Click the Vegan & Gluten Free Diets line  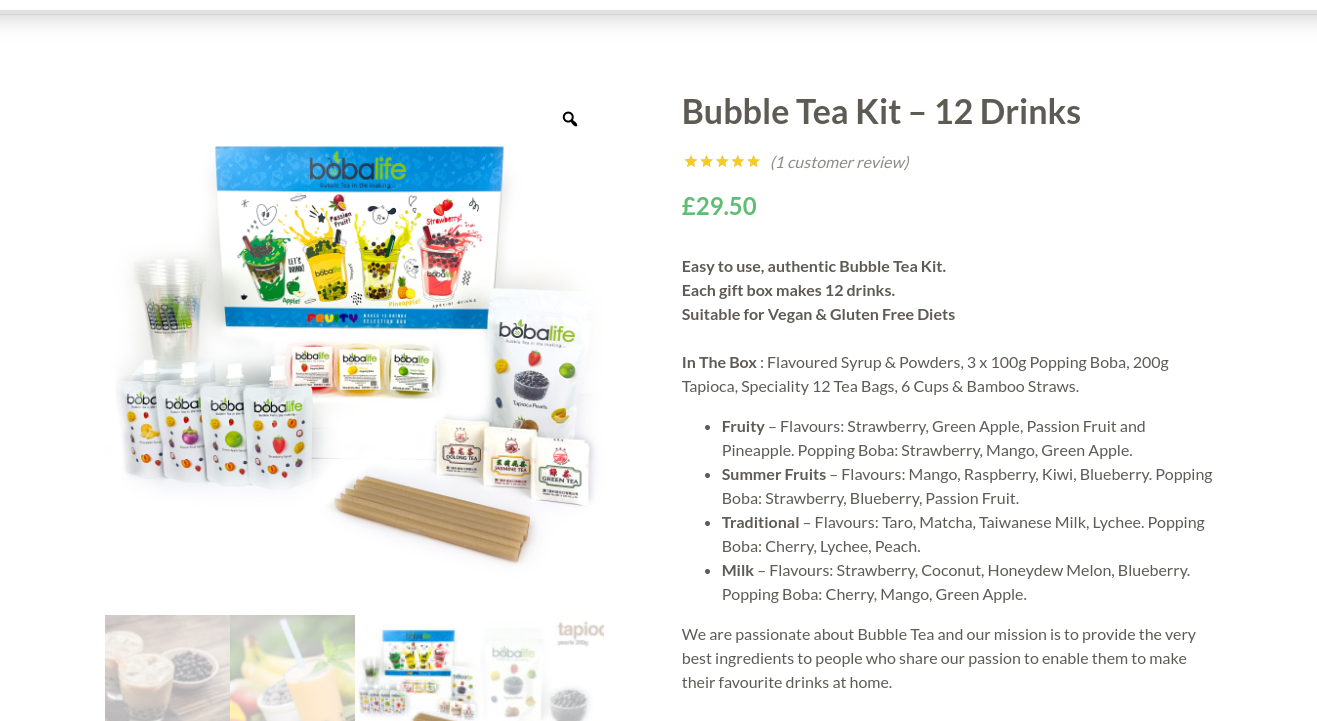click(818, 314)
